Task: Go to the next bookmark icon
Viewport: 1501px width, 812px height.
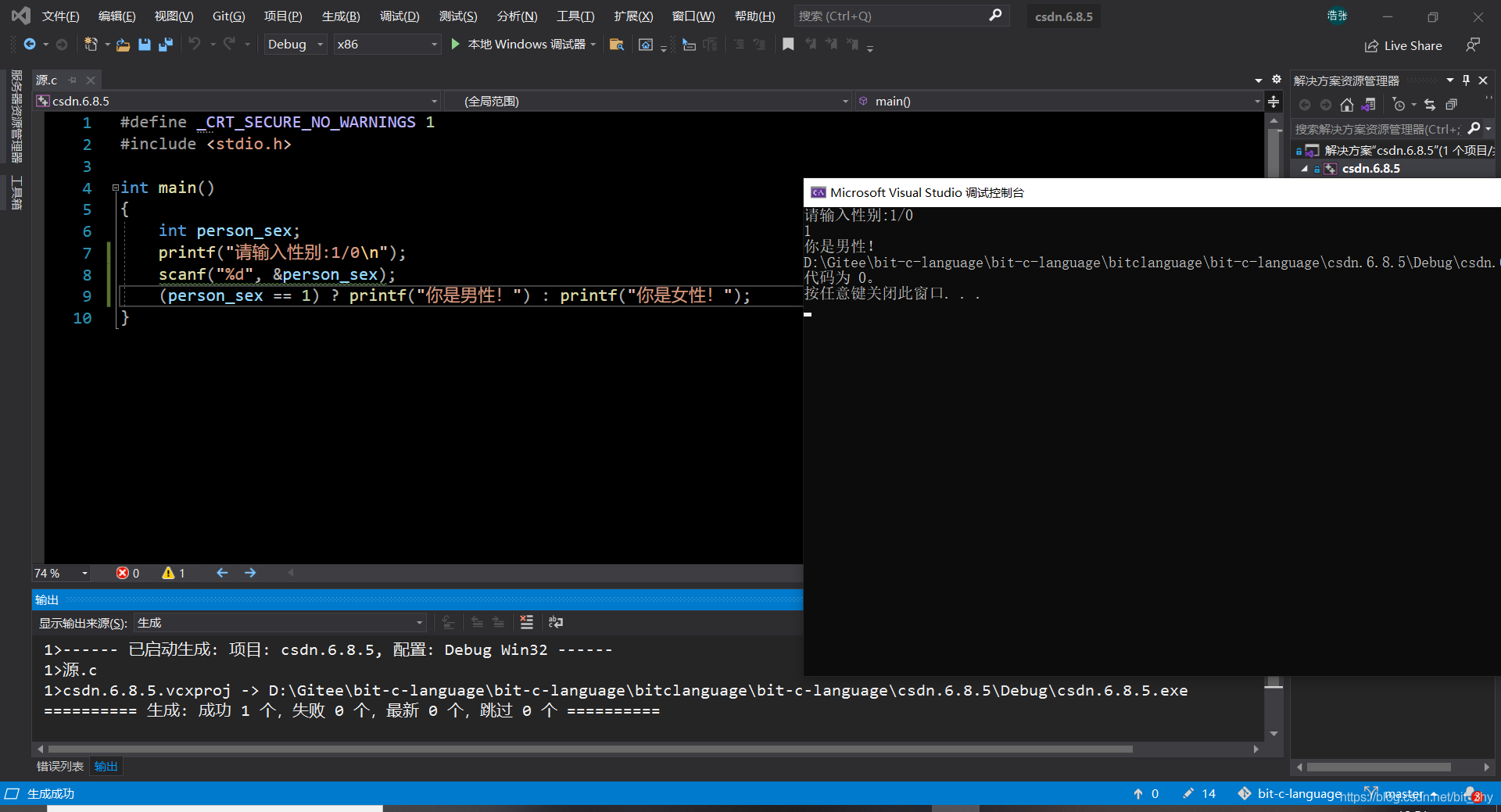Action: tap(831, 45)
